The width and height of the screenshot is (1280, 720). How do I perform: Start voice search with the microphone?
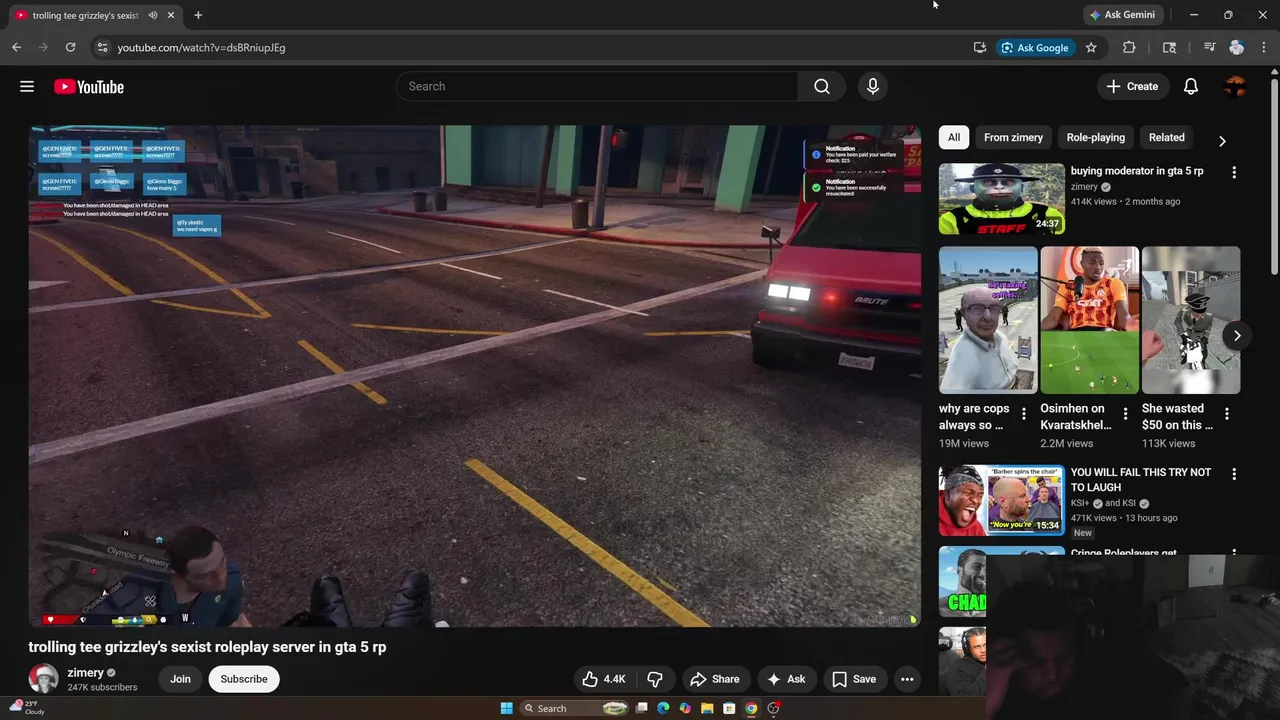873,87
